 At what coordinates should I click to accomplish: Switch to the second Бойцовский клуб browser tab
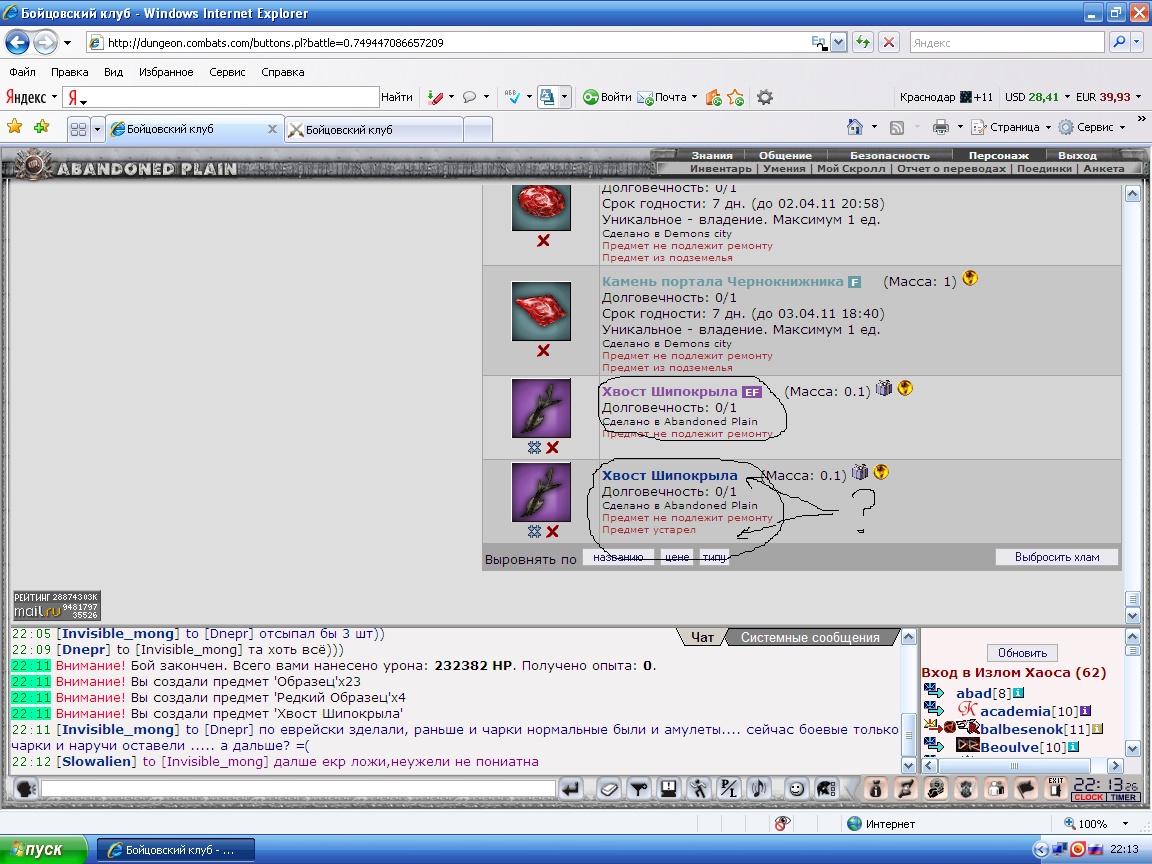tap(373, 129)
